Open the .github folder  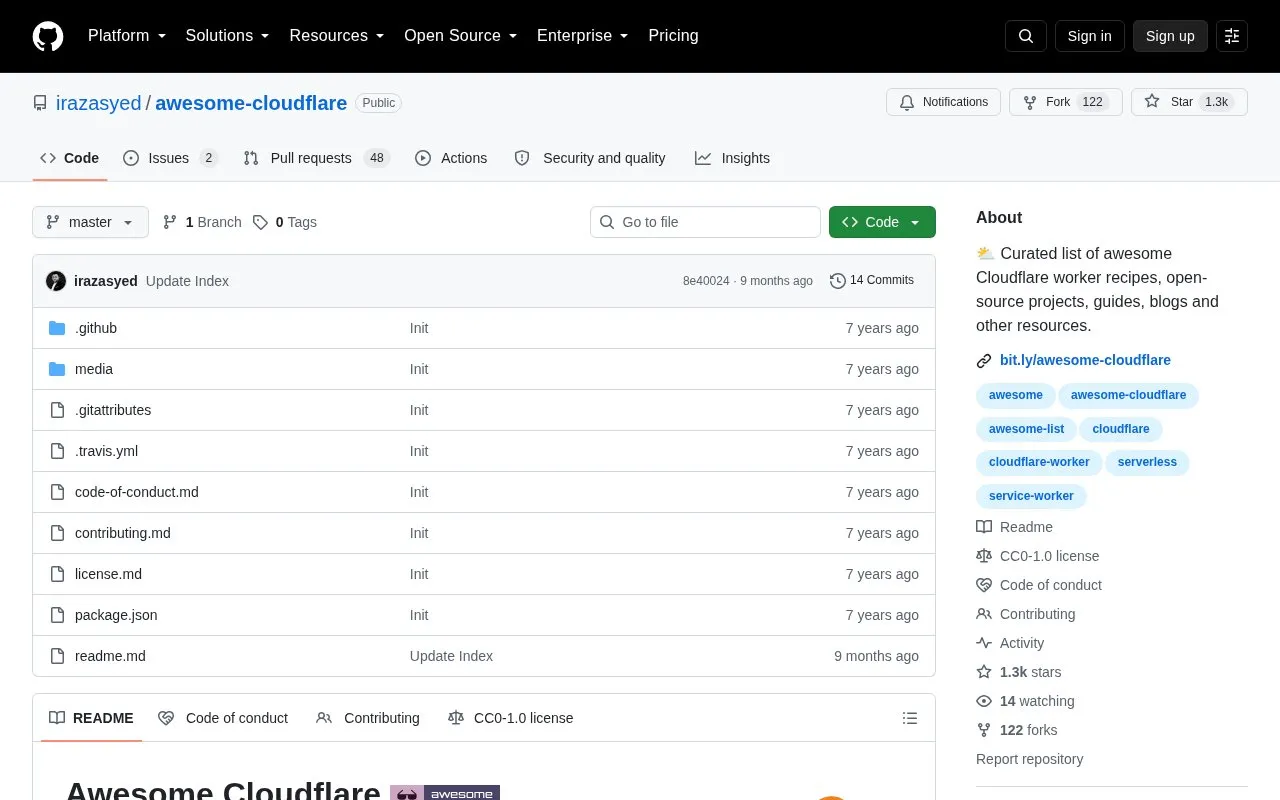point(96,328)
